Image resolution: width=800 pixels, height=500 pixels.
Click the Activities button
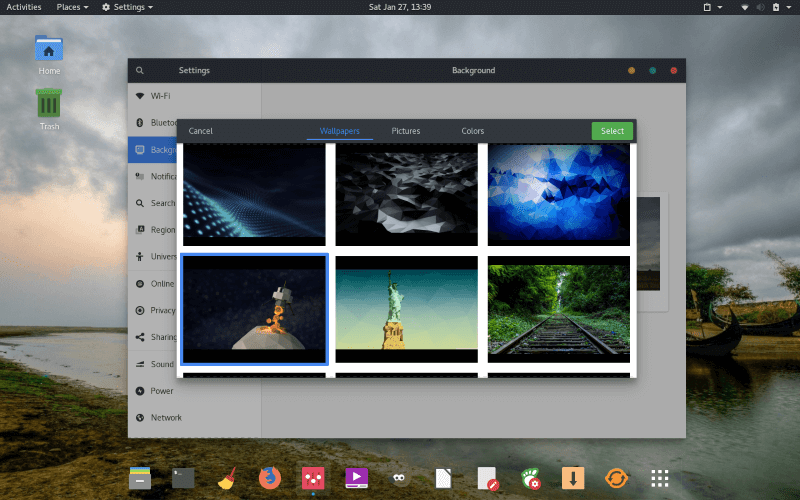(x=24, y=7)
